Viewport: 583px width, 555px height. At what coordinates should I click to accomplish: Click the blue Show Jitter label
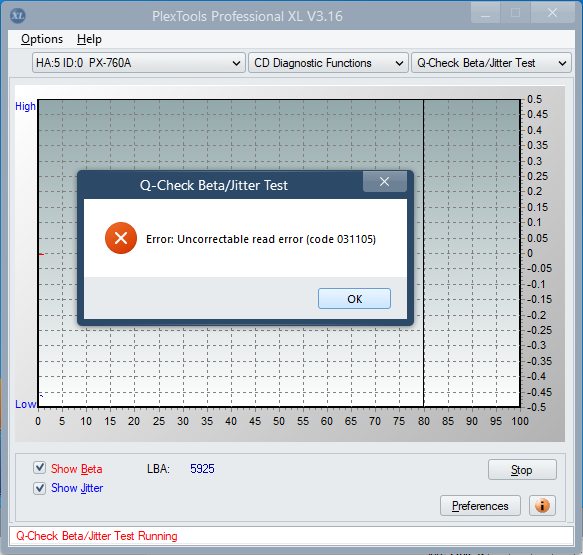pos(77,488)
